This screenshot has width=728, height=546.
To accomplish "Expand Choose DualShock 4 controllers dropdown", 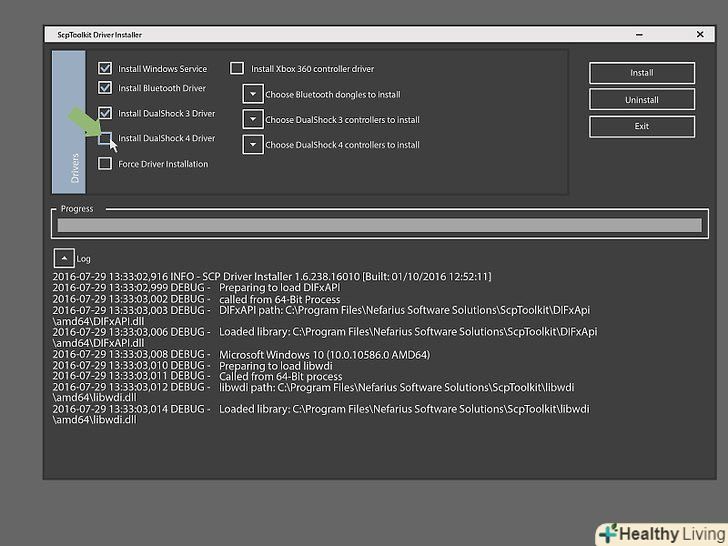I will (x=253, y=144).
